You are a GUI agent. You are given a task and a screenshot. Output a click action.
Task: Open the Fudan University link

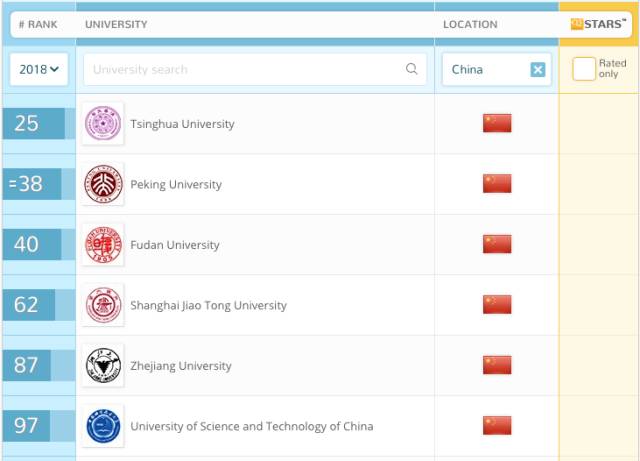tap(175, 245)
